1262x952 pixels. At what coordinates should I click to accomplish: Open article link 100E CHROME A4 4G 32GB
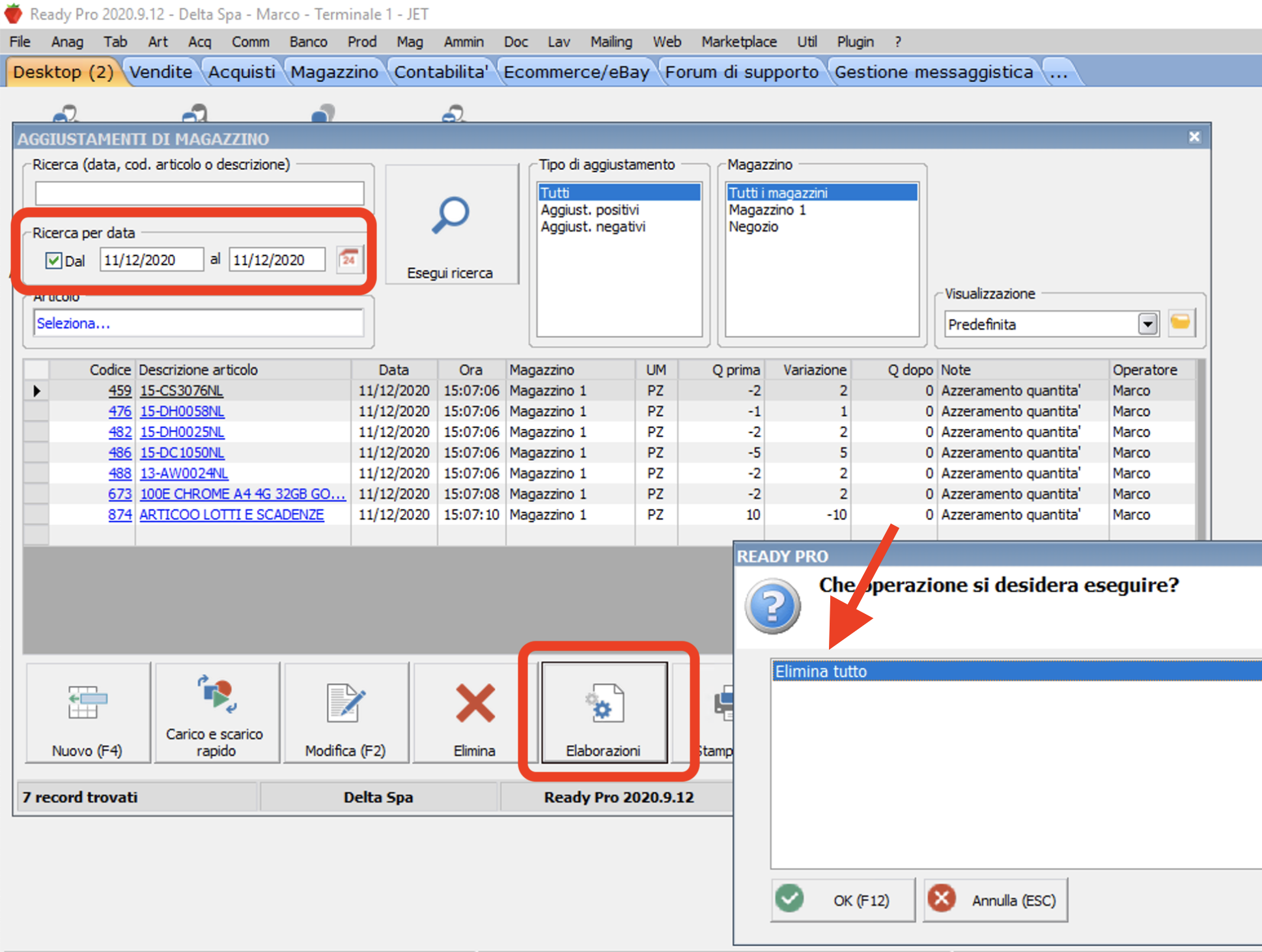(x=242, y=494)
